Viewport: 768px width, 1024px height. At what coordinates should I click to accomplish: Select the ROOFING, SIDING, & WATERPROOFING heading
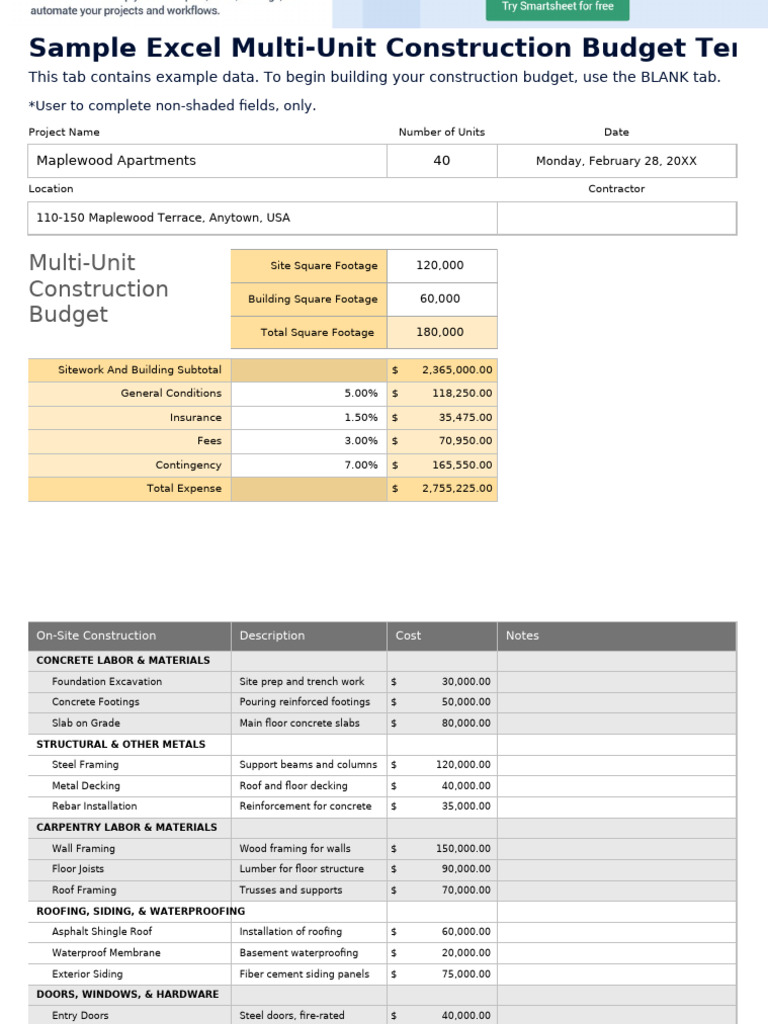point(140,911)
